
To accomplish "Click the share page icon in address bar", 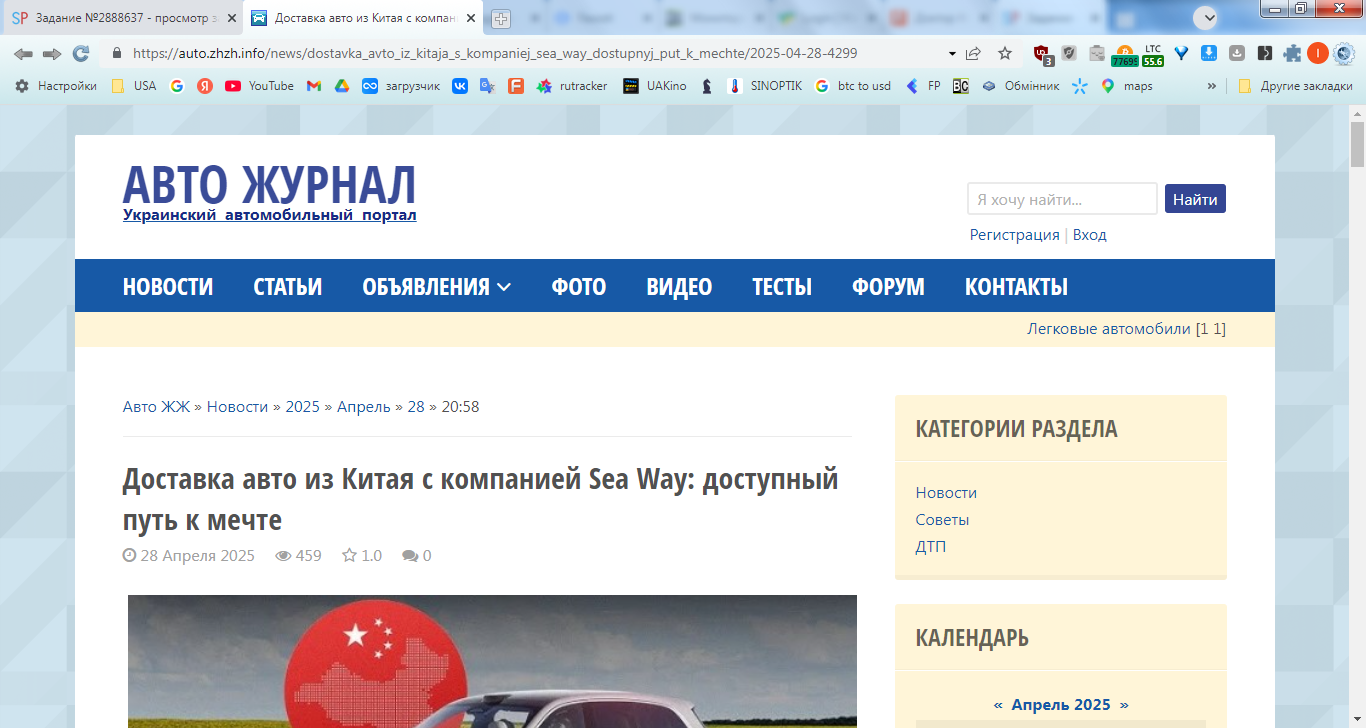I will point(973,54).
